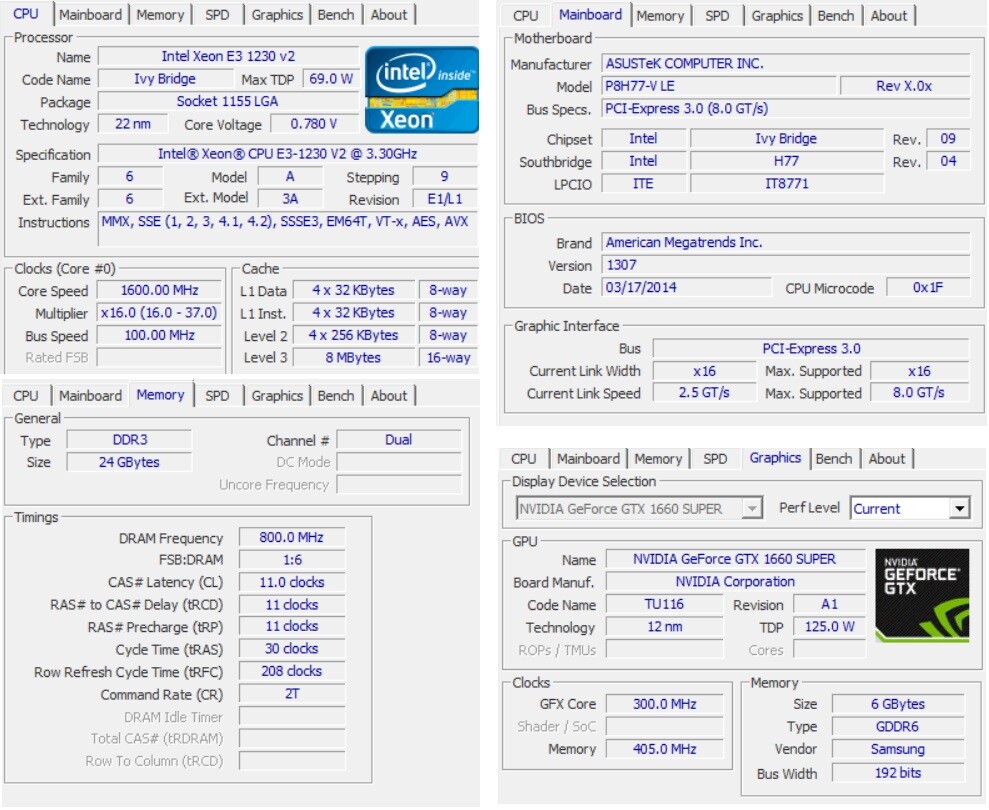Go to Bench tab in Memory window
This screenshot has height=810, width=989.
(336, 396)
